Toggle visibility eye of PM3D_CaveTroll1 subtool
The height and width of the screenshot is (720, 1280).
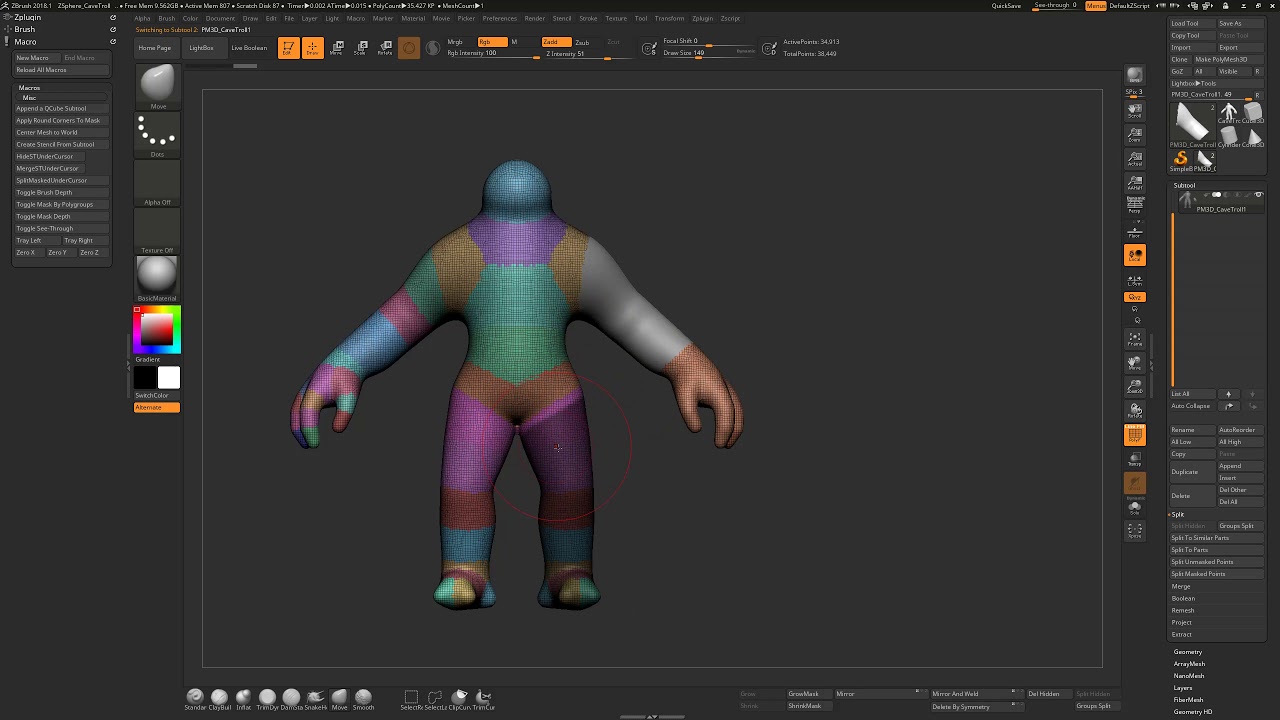1258,195
